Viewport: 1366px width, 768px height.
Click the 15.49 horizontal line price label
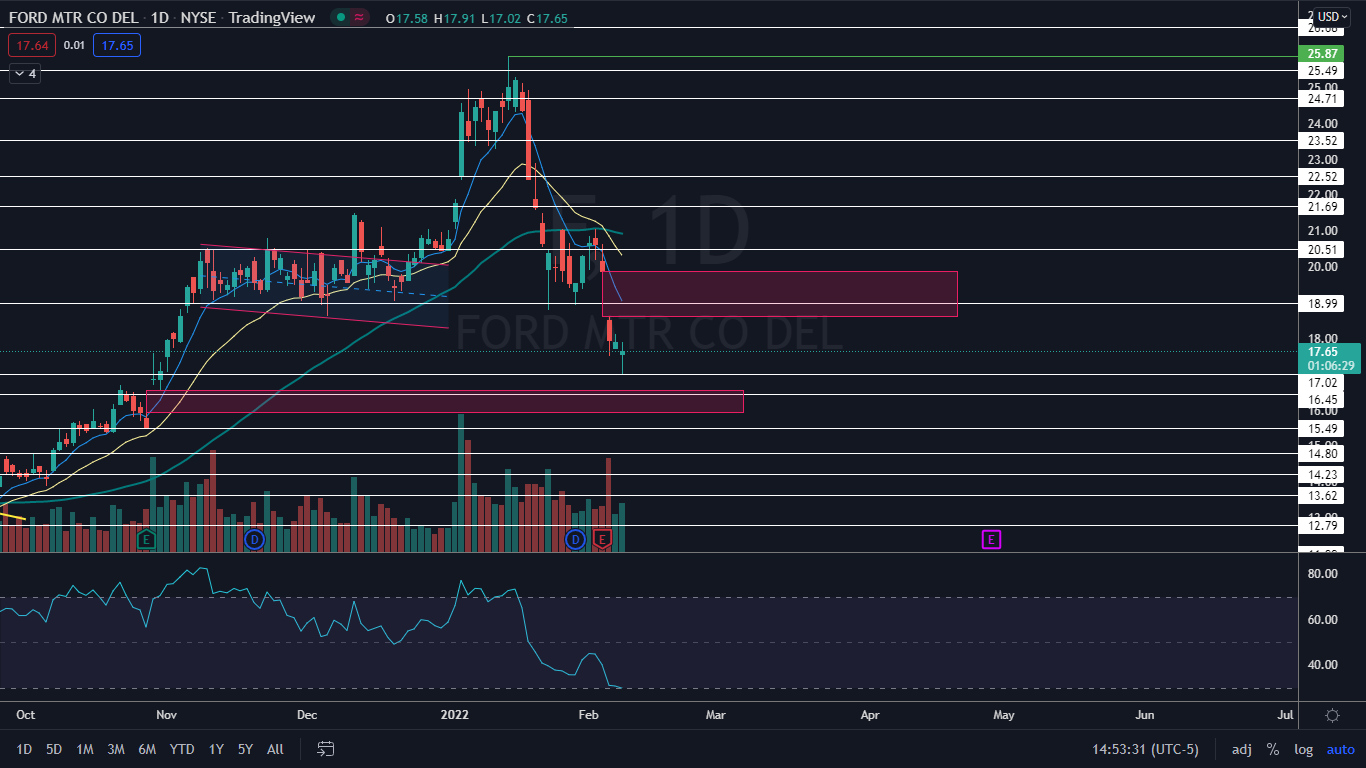click(1323, 428)
